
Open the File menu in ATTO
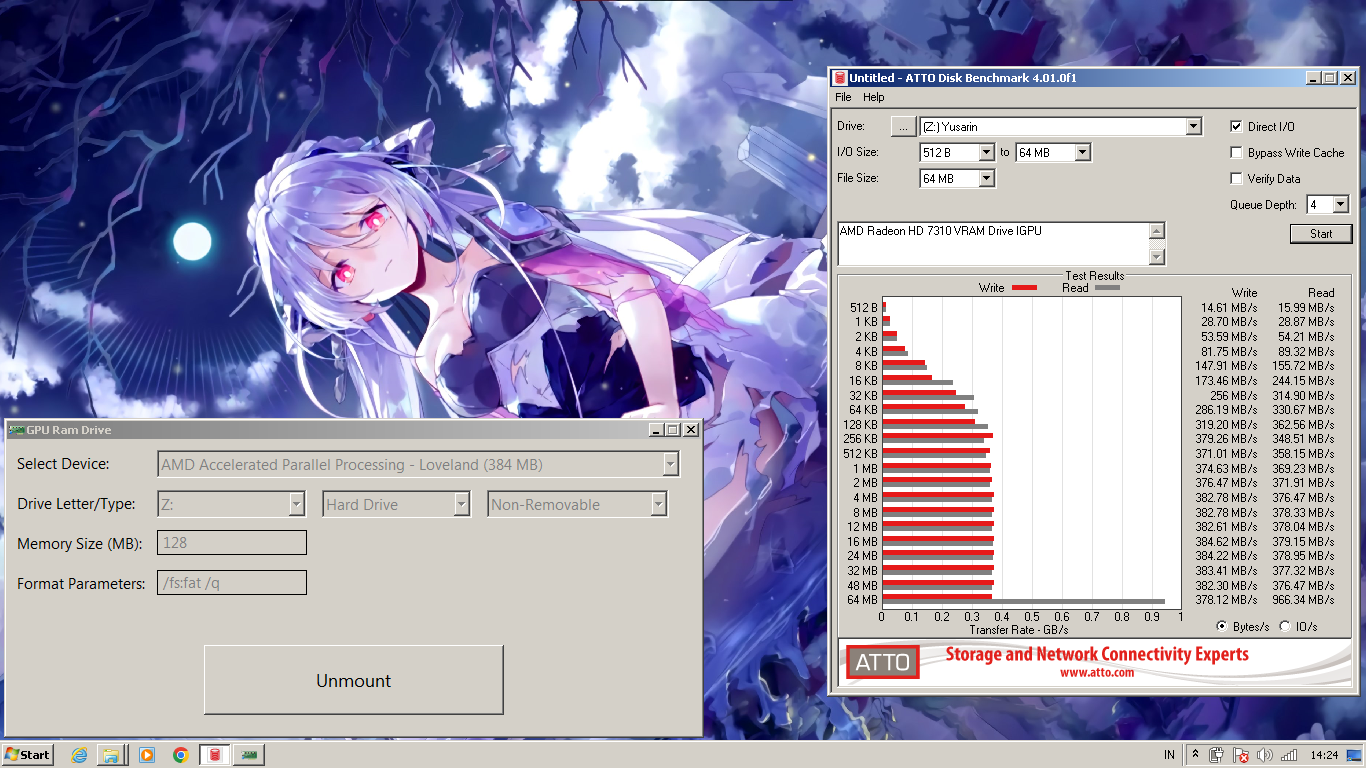pos(843,98)
